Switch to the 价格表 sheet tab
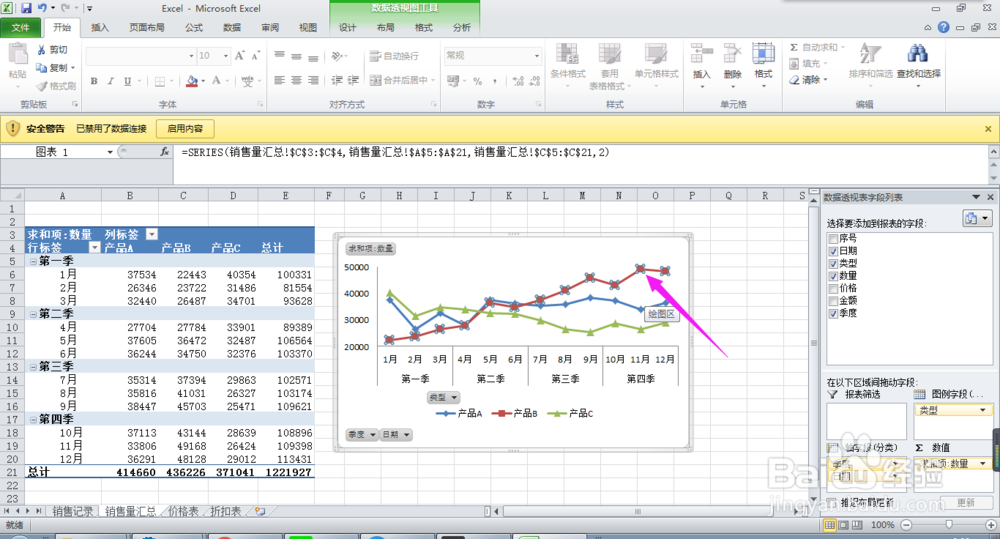 183,511
